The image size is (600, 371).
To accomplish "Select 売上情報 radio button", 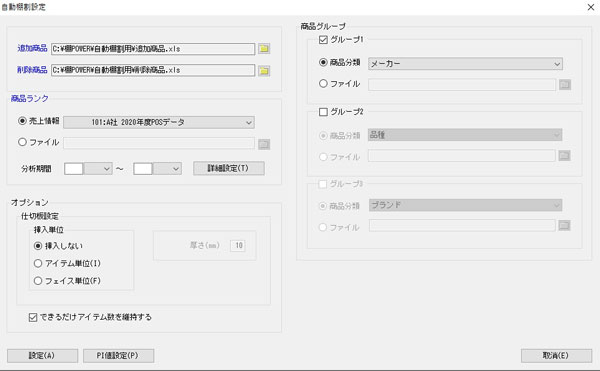I will tap(22, 121).
